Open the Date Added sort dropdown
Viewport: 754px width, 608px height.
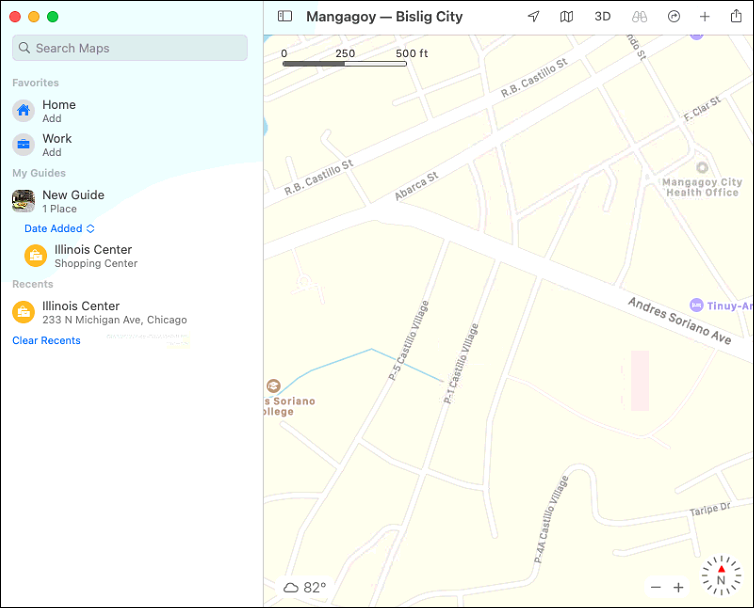point(59,229)
